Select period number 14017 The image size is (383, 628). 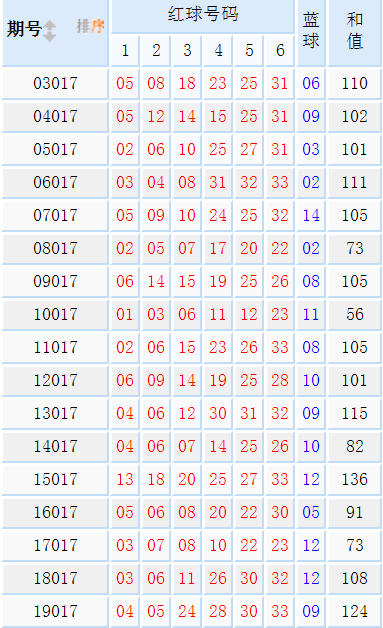(x=55, y=447)
